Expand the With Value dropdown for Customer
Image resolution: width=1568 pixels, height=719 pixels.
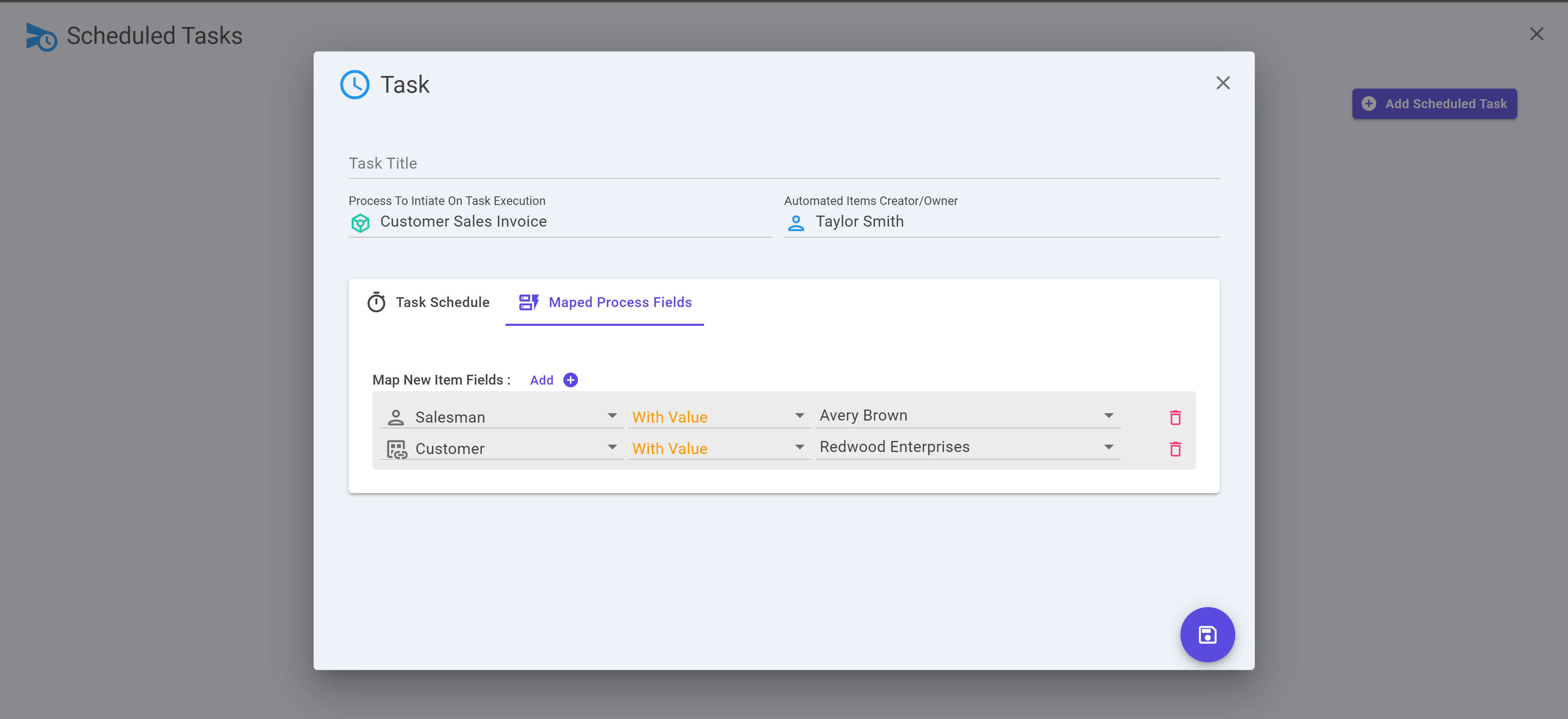719,449
